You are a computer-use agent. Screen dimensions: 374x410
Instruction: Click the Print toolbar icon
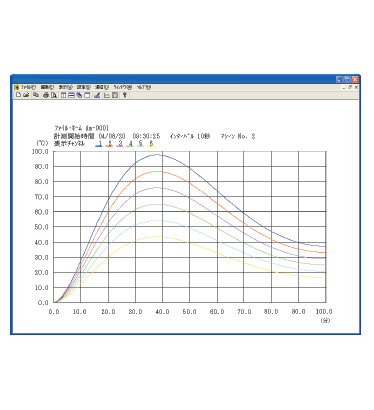pyautogui.click(x=46, y=95)
